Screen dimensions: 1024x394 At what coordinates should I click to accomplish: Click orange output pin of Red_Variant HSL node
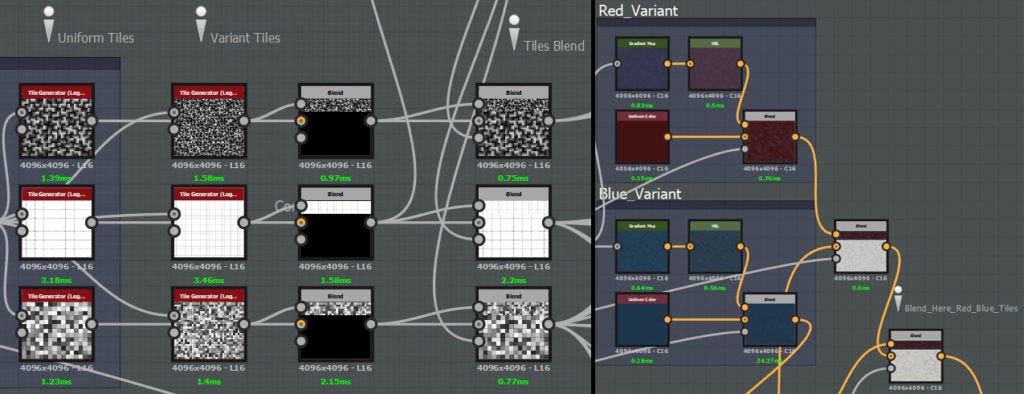coord(740,64)
